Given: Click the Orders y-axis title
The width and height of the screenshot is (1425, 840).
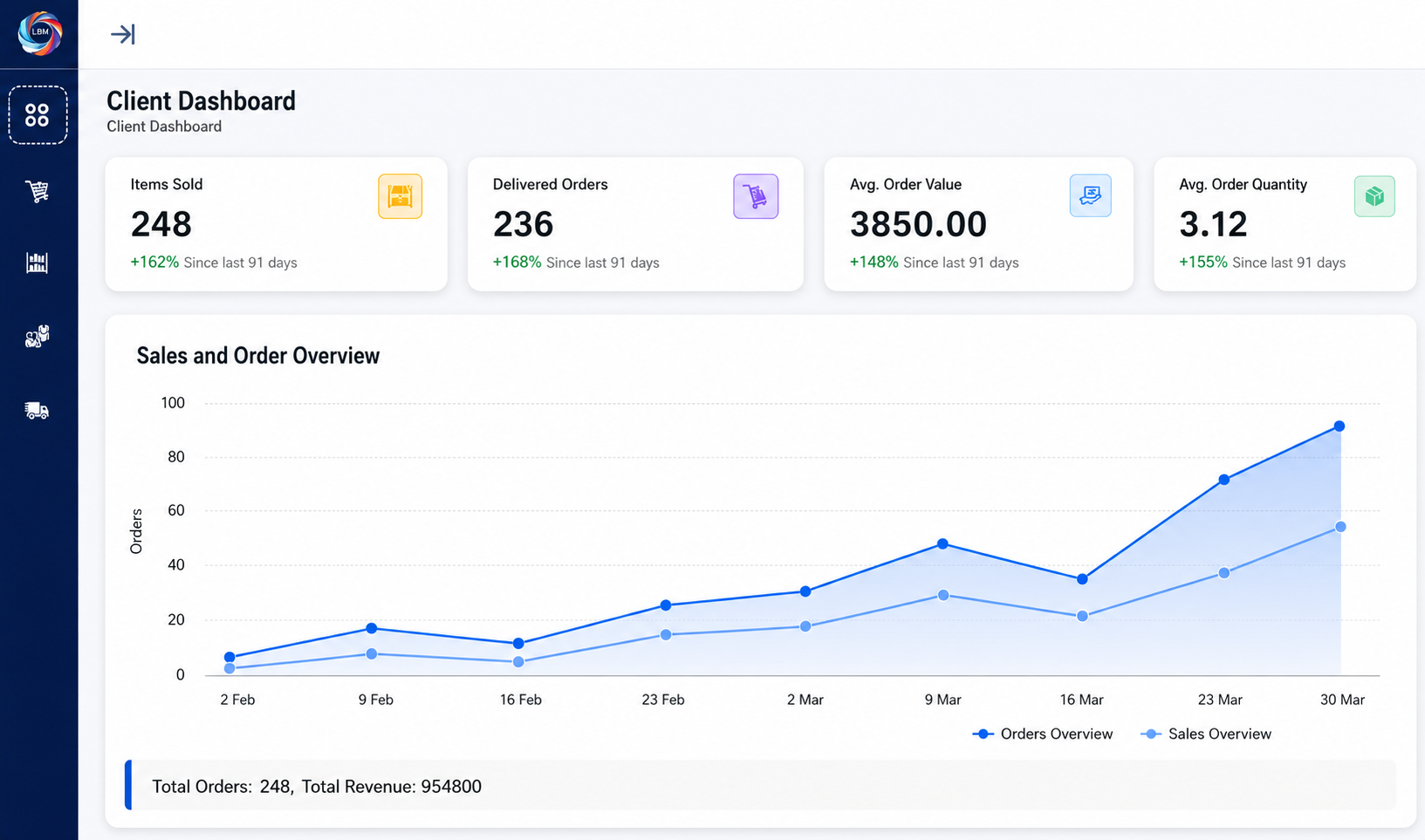Looking at the screenshot, I should pos(136,531).
